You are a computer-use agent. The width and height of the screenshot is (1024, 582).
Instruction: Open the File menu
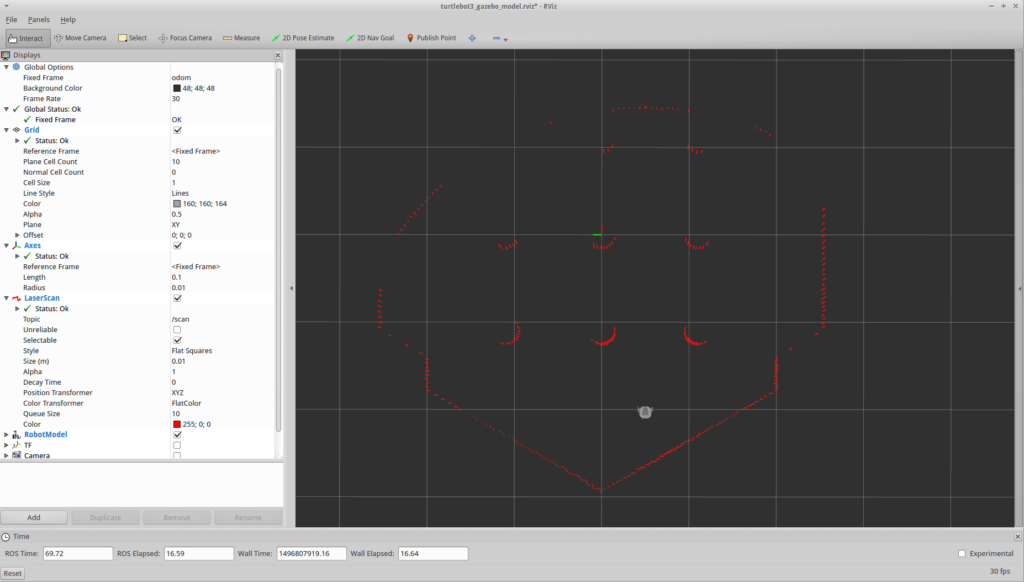click(11, 20)
